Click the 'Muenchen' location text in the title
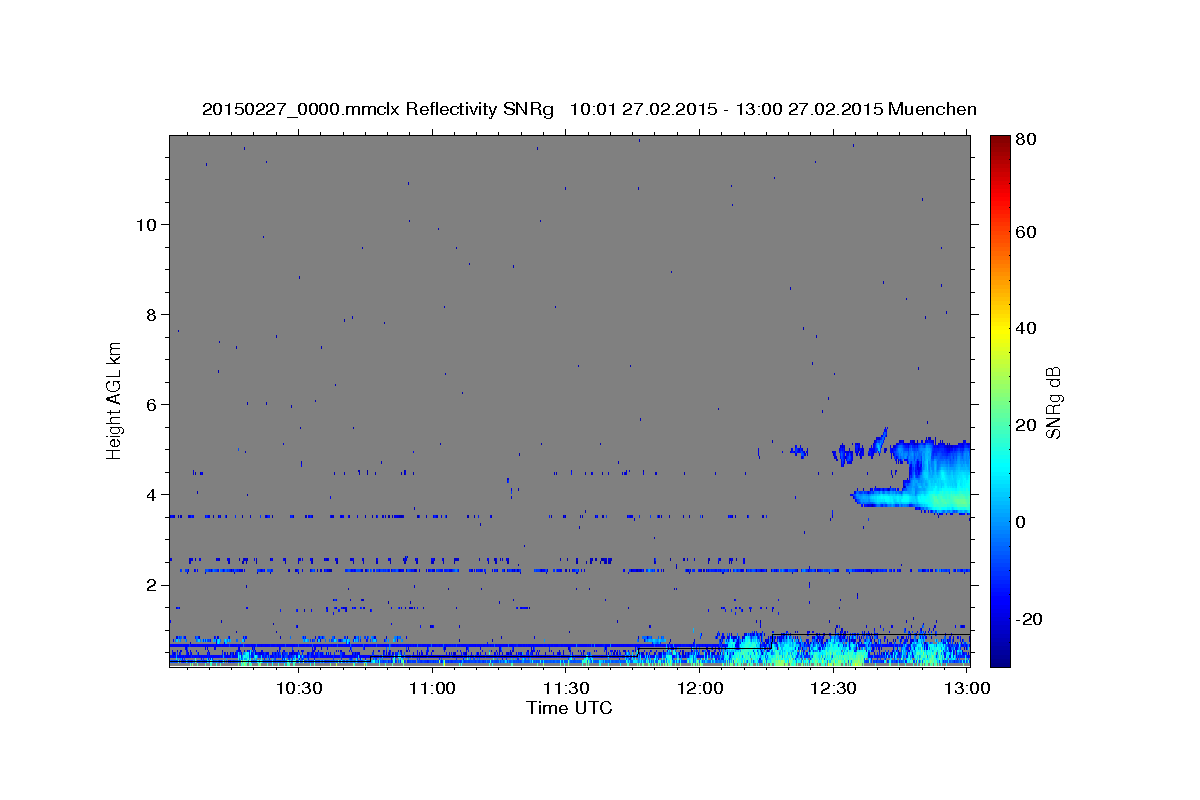The height and width of the screenshot is (800, 1200). [932, 109]
